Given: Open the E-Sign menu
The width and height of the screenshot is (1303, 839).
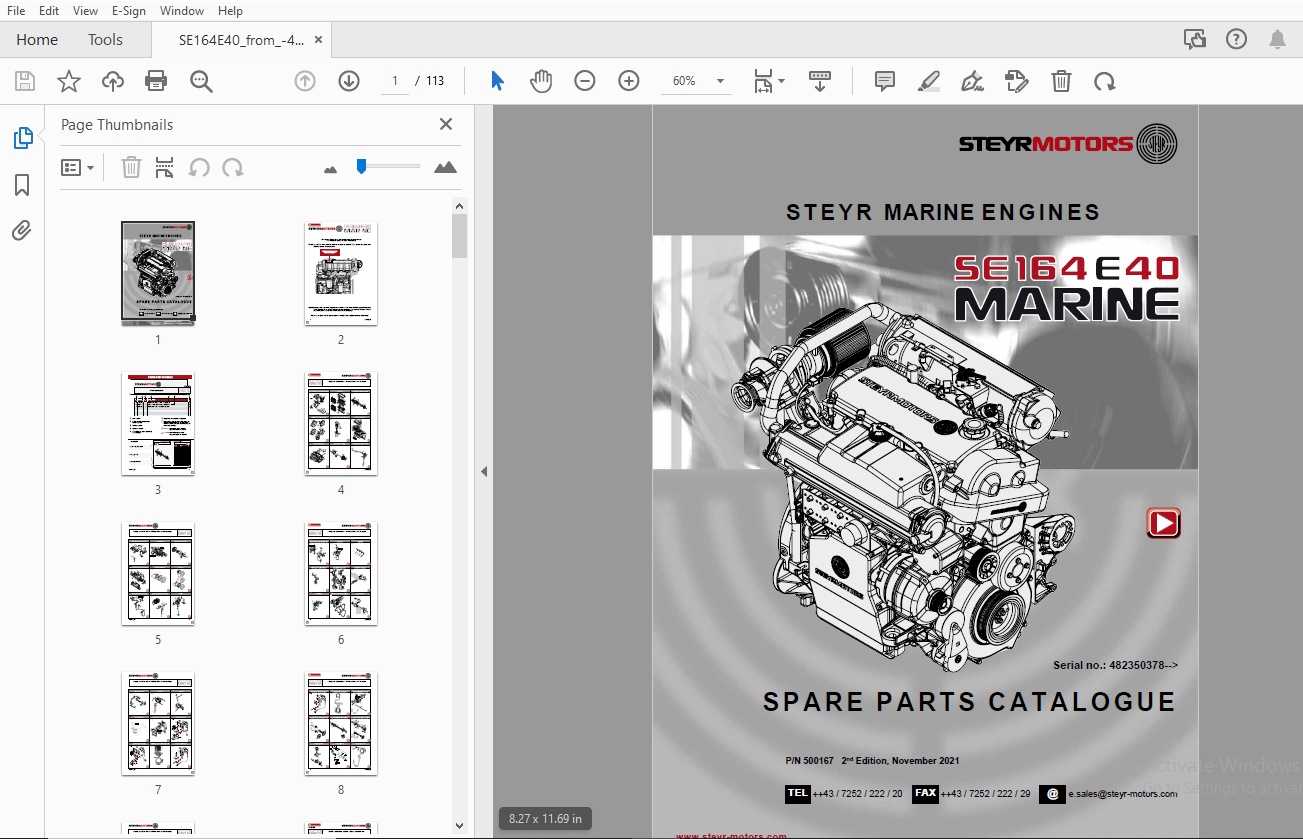Looking at the screenshot, I should (x=129, y=10).
